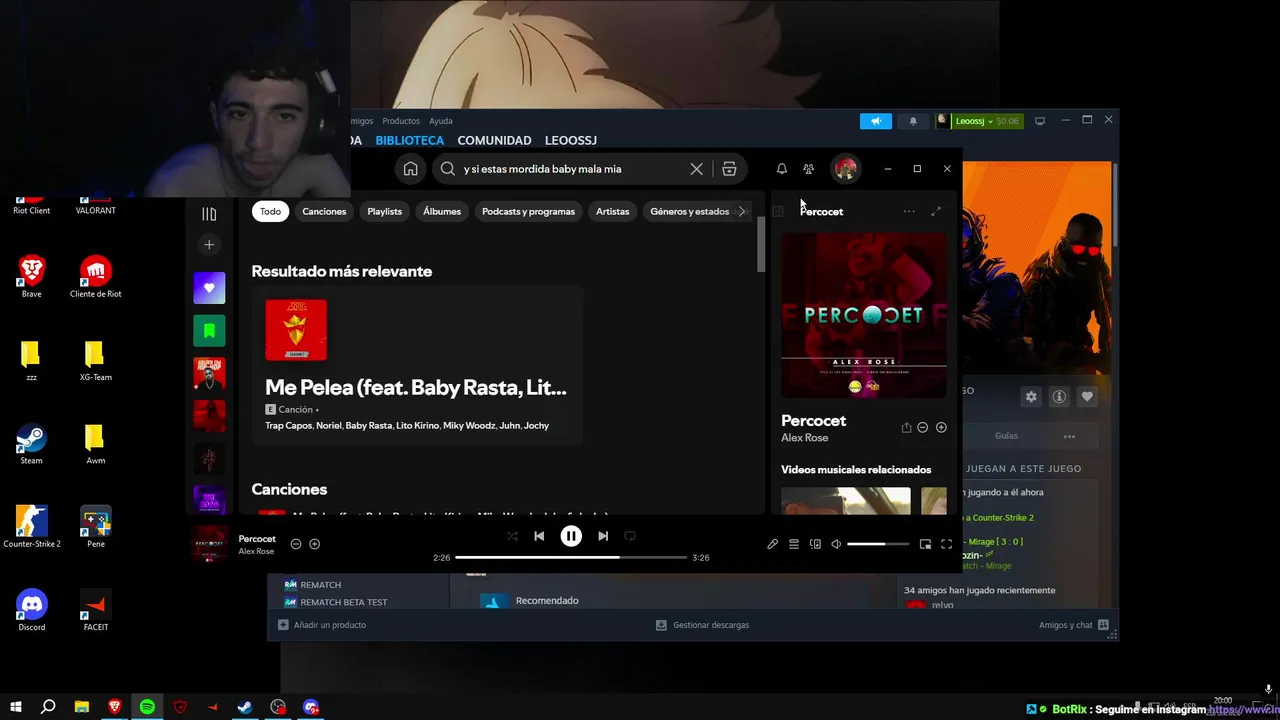Image resolution: width=1280 pixels, height=720 pixels.
Task: Enter Spotify full screen mode
Action: (947, 544)
